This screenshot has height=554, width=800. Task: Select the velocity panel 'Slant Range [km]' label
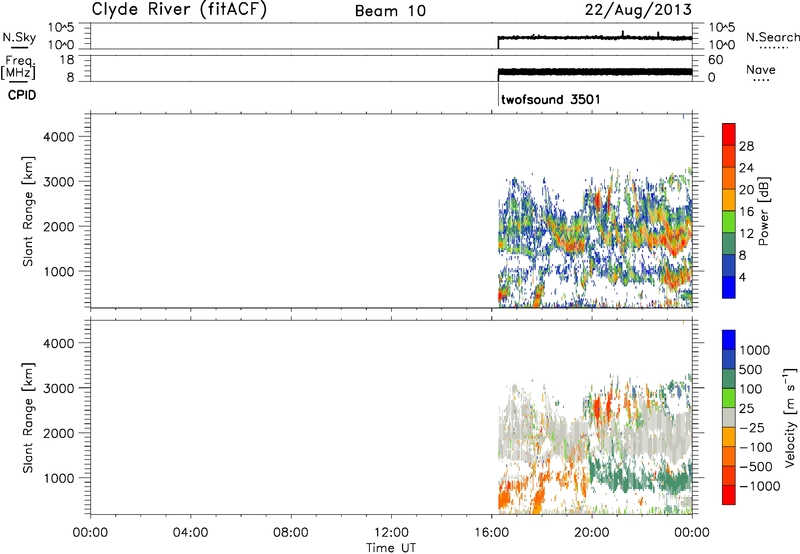pyautogui.click(x=28, y=418)
